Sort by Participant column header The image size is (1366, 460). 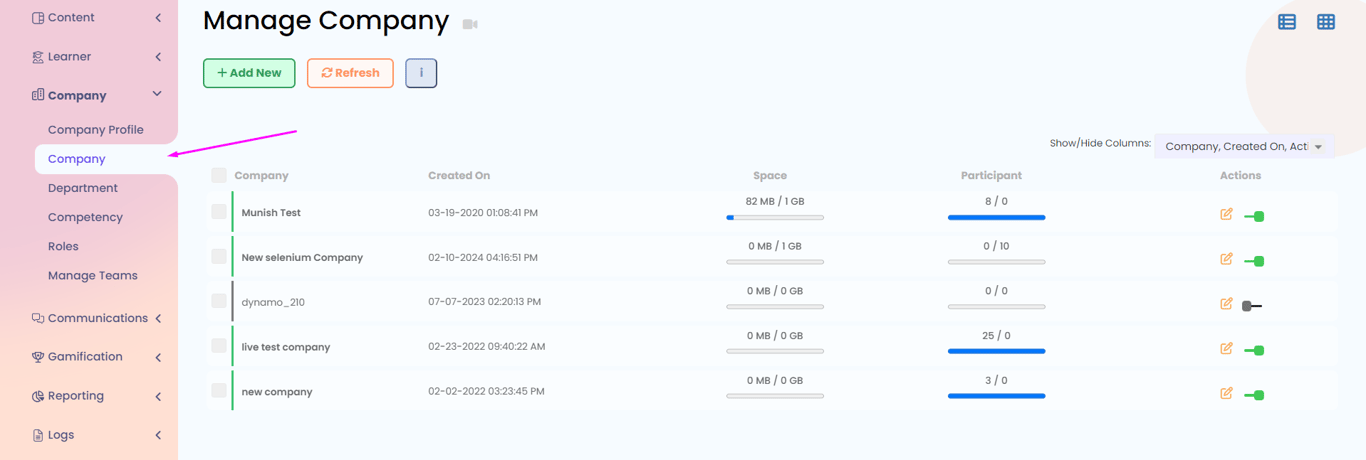(992, 175)
